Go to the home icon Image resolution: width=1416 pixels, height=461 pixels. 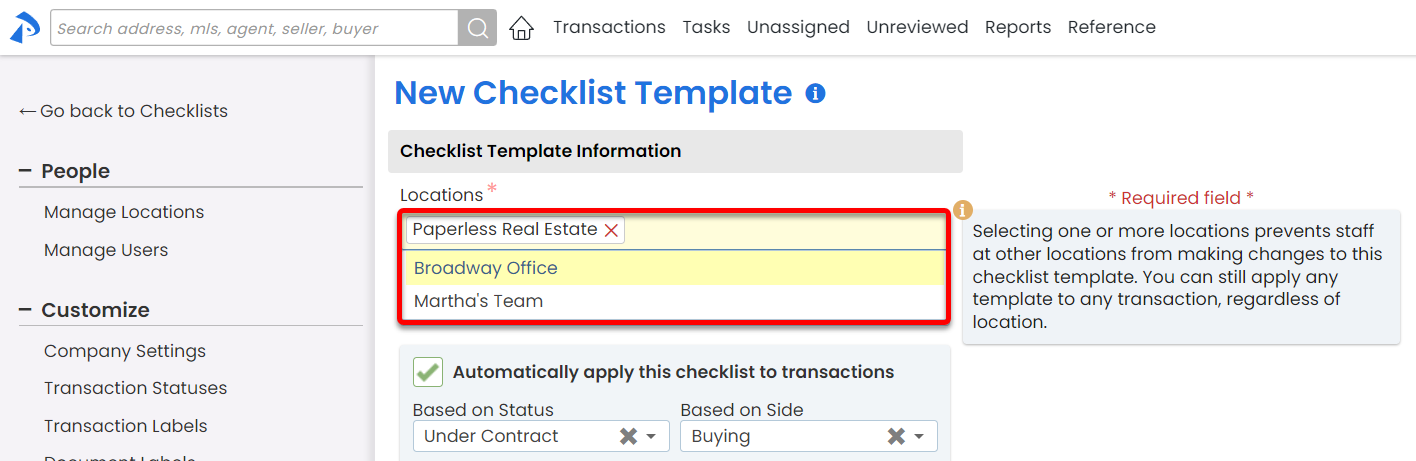(521, 28)
